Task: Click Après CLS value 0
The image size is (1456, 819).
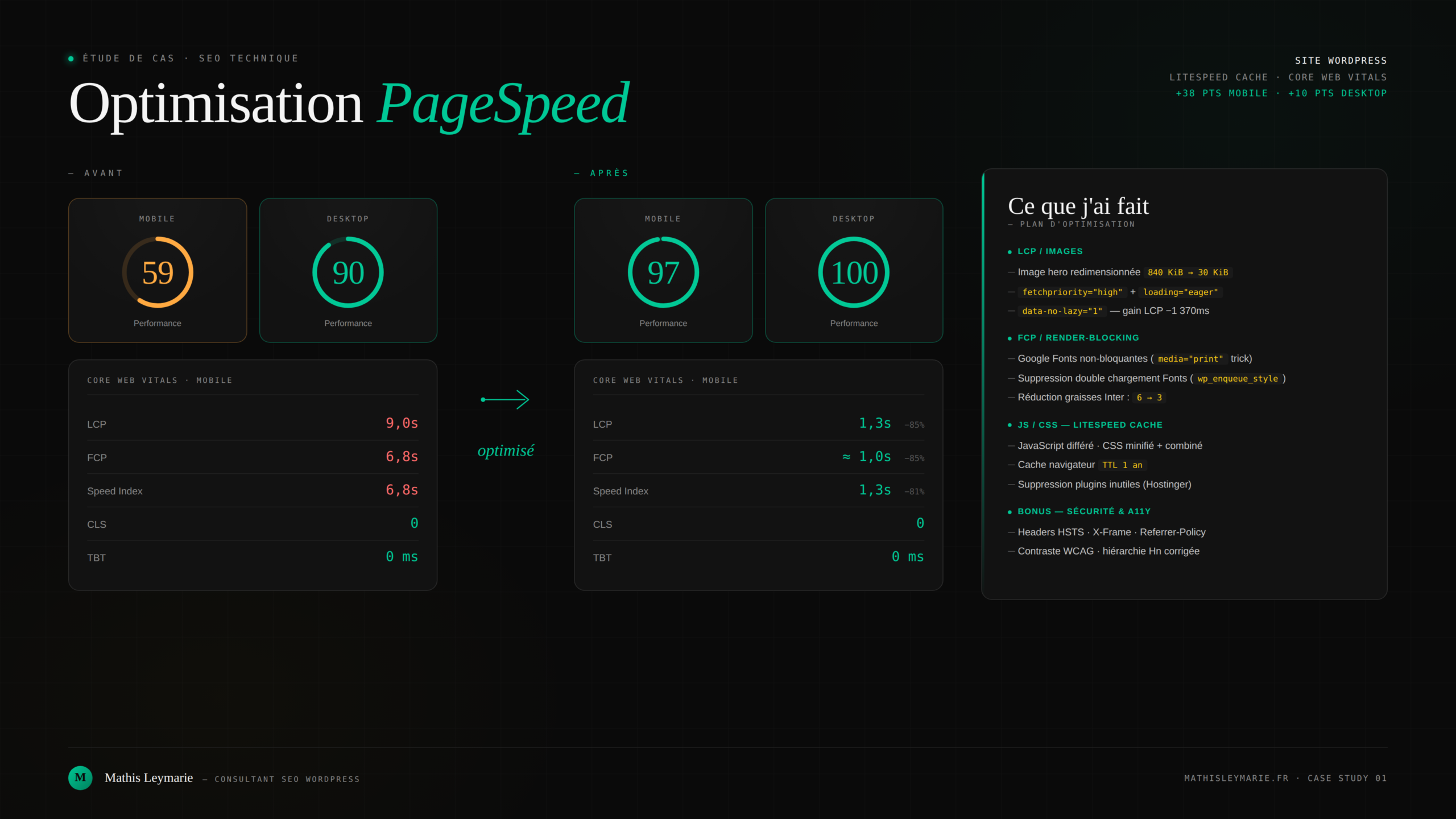Action: (x=920, y=523)
